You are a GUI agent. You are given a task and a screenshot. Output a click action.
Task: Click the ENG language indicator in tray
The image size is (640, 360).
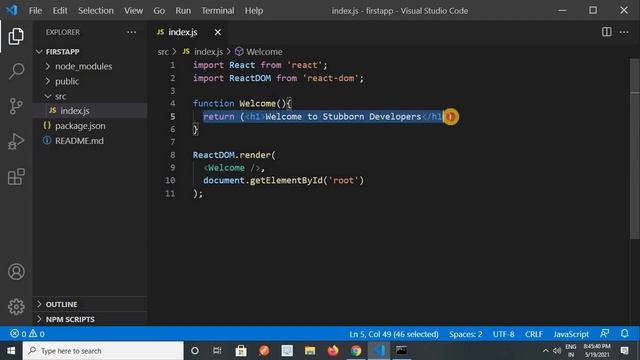coord(571,351)
